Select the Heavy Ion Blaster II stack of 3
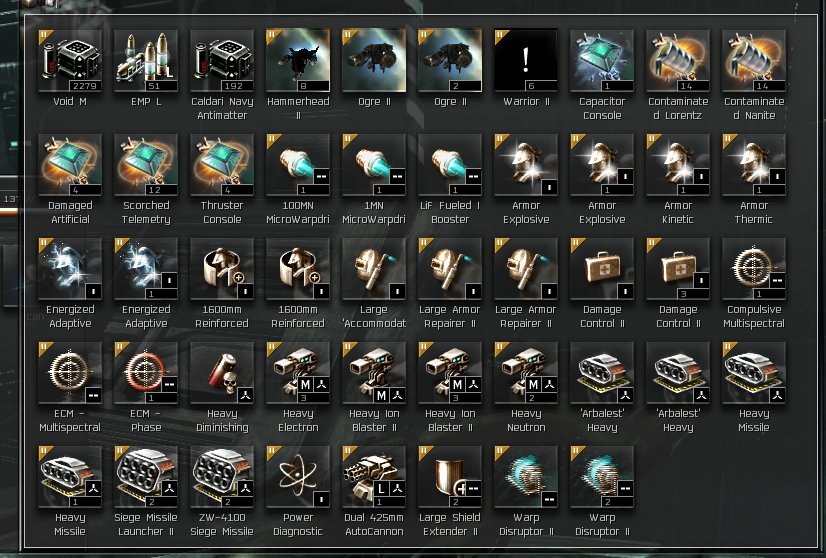This screenshot has height=558, width=826. click(449, 373)
